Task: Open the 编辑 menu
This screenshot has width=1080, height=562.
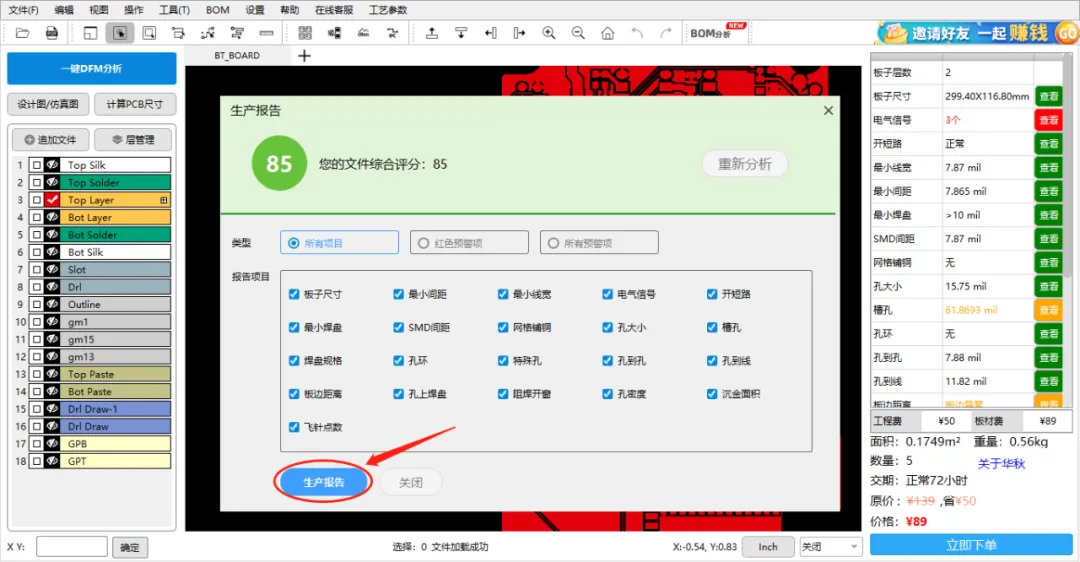Action: coord(63,10)
